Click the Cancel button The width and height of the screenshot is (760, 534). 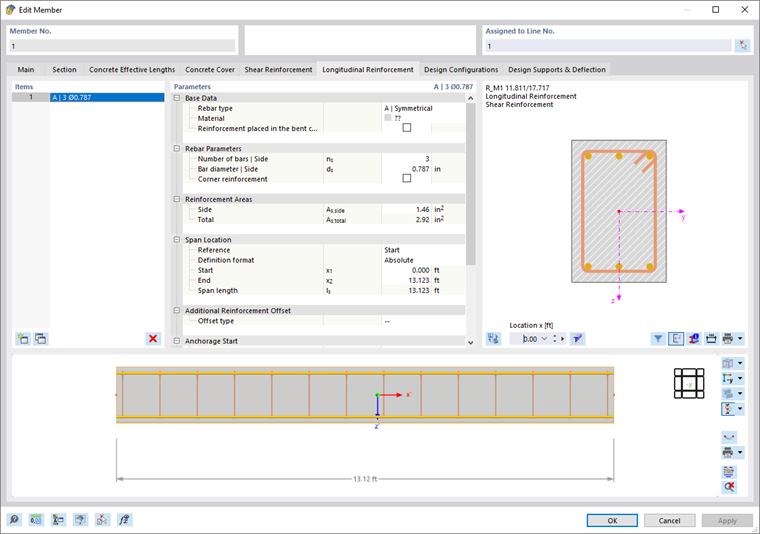pyautogui.click(x=669, y=520)
